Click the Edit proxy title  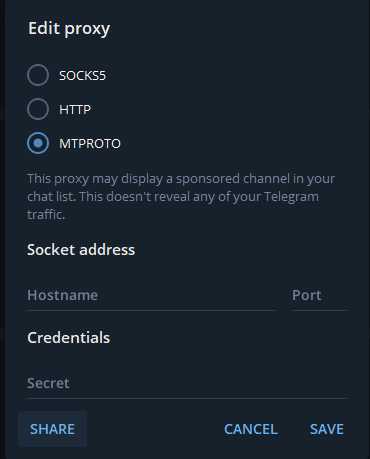click(69, 29)
